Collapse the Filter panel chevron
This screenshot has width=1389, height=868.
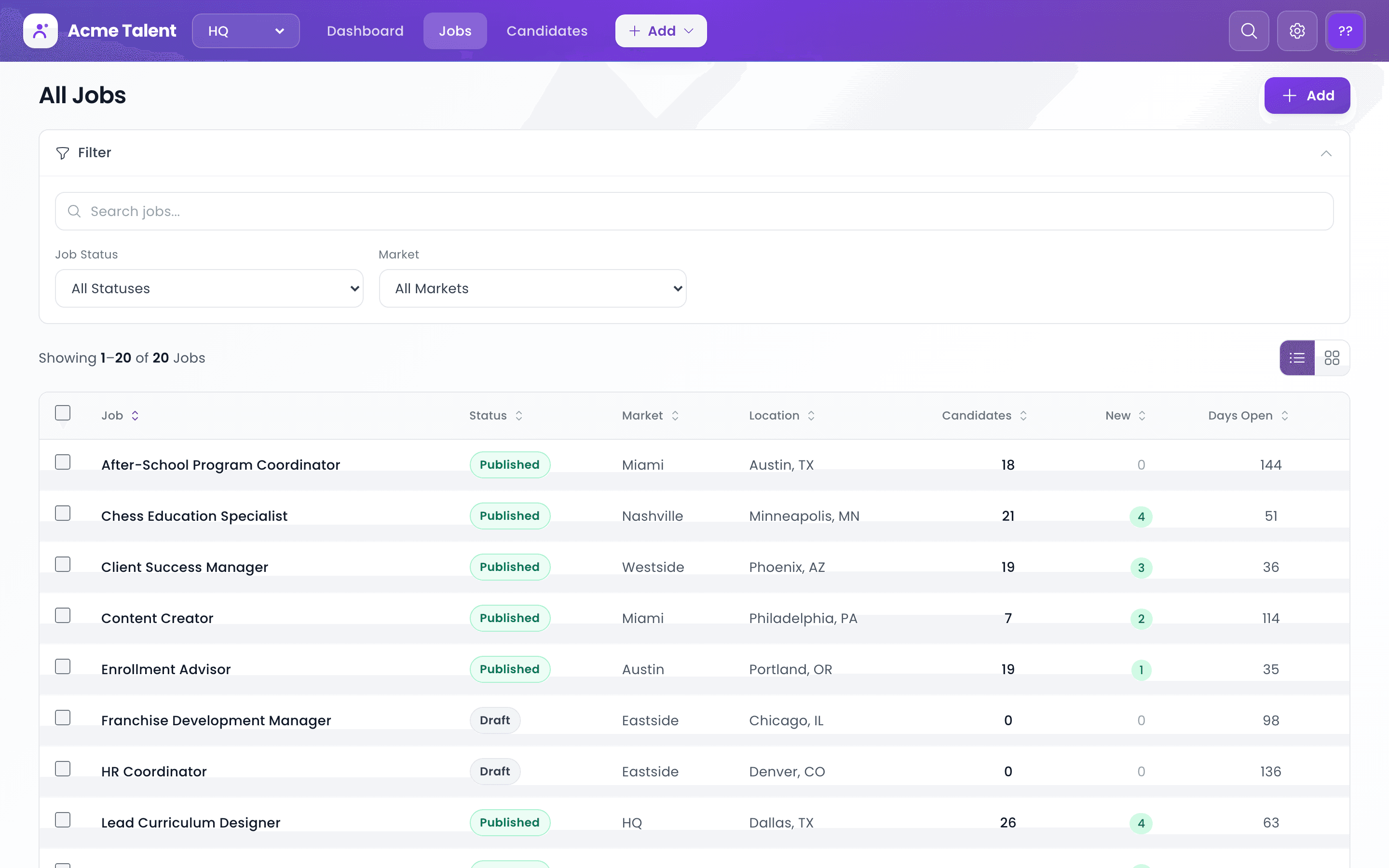tap(1326, 153)
